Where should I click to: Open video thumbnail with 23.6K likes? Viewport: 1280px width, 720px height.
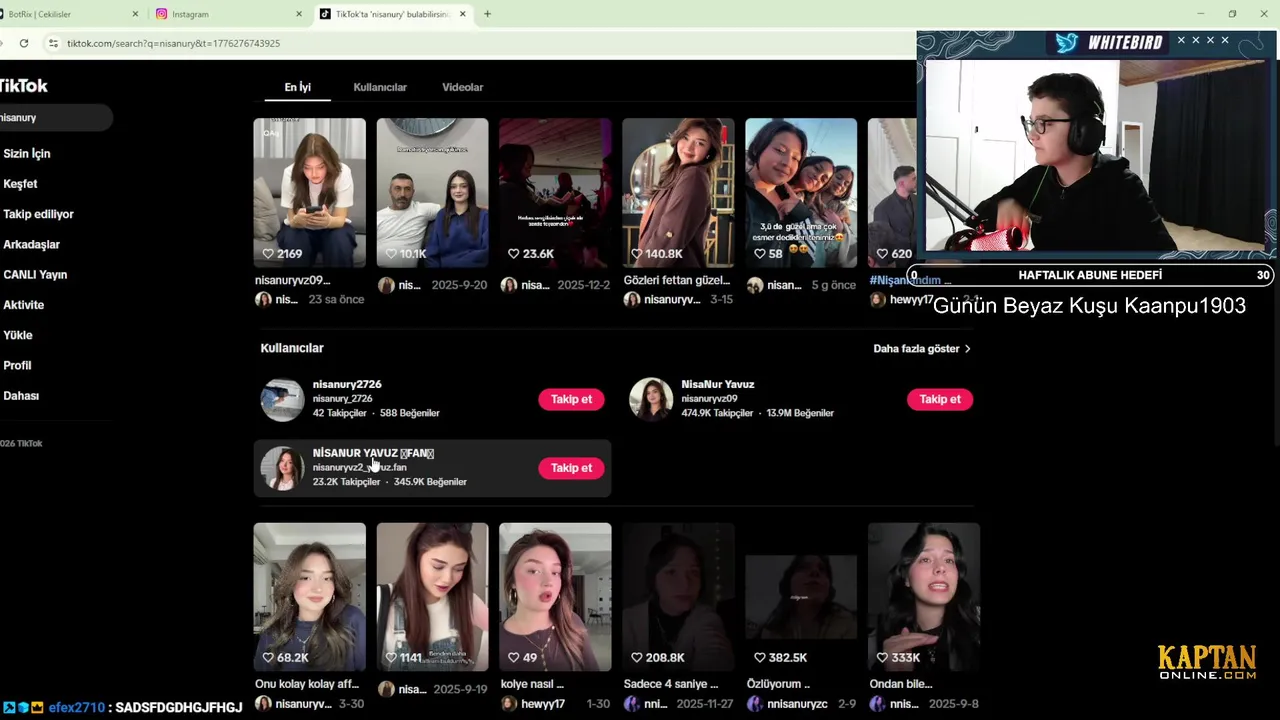555,192
